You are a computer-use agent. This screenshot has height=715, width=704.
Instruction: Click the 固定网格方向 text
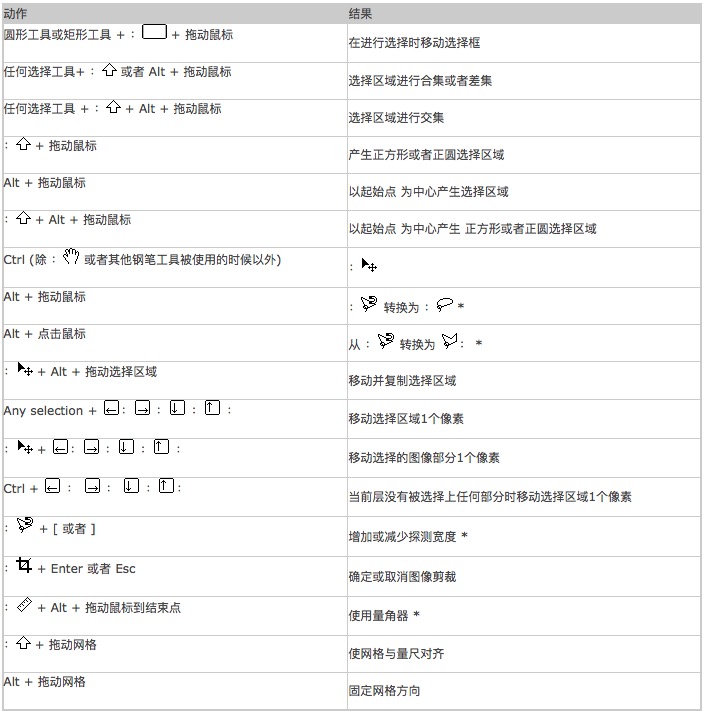pyautogui.click(x=384, y=691)
